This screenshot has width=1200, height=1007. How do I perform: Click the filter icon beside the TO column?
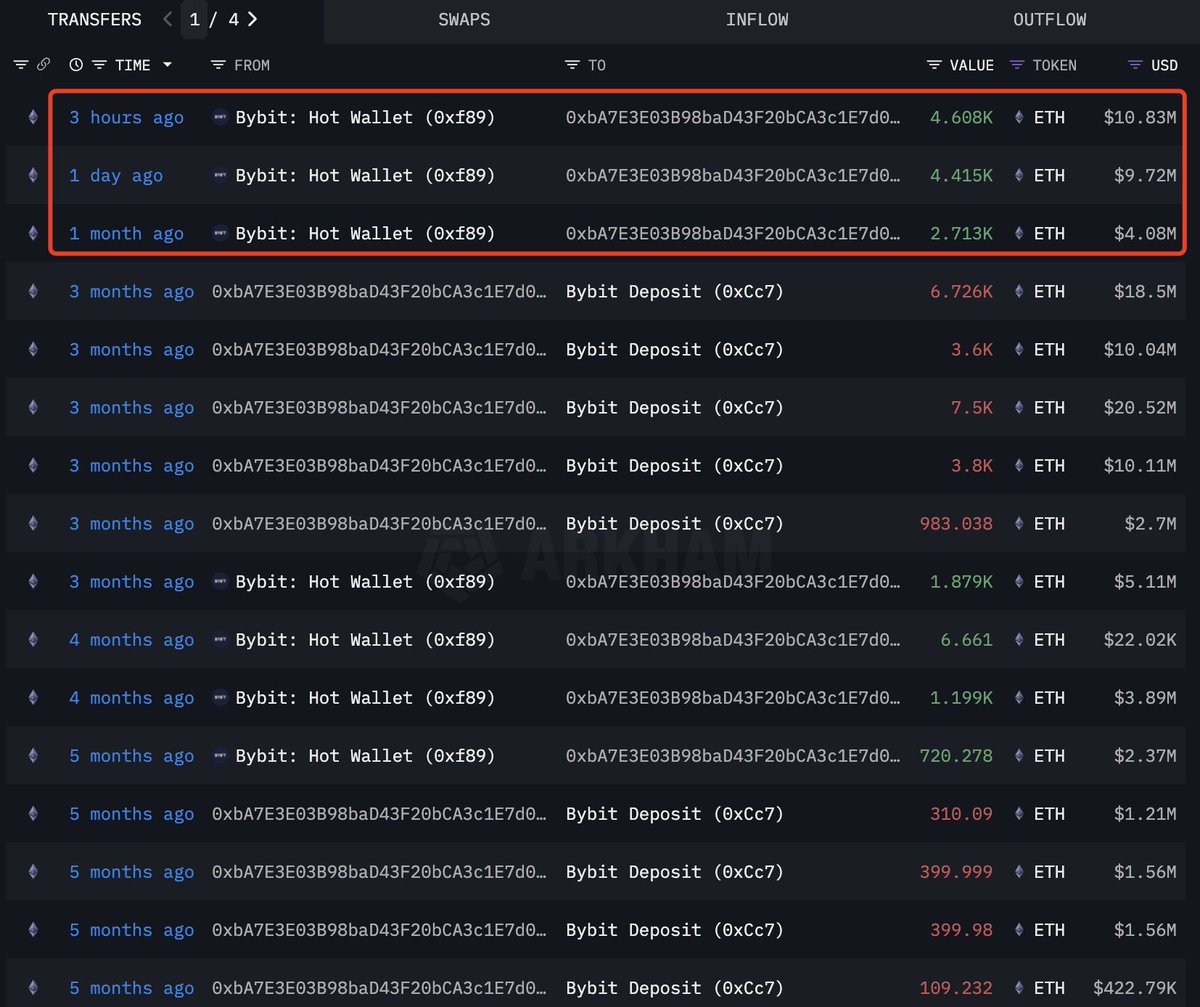(572, 65)
